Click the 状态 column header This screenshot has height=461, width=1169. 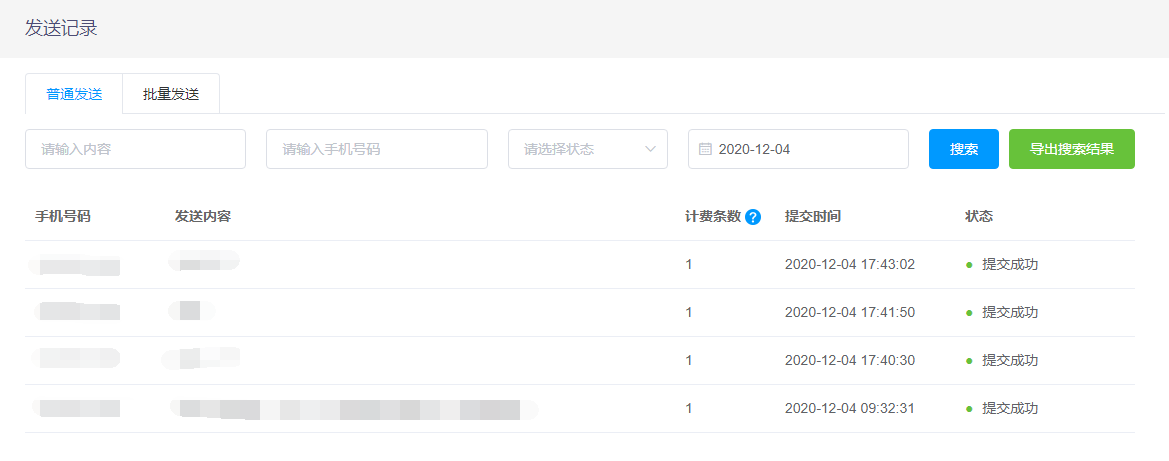(x=979, y=217)
